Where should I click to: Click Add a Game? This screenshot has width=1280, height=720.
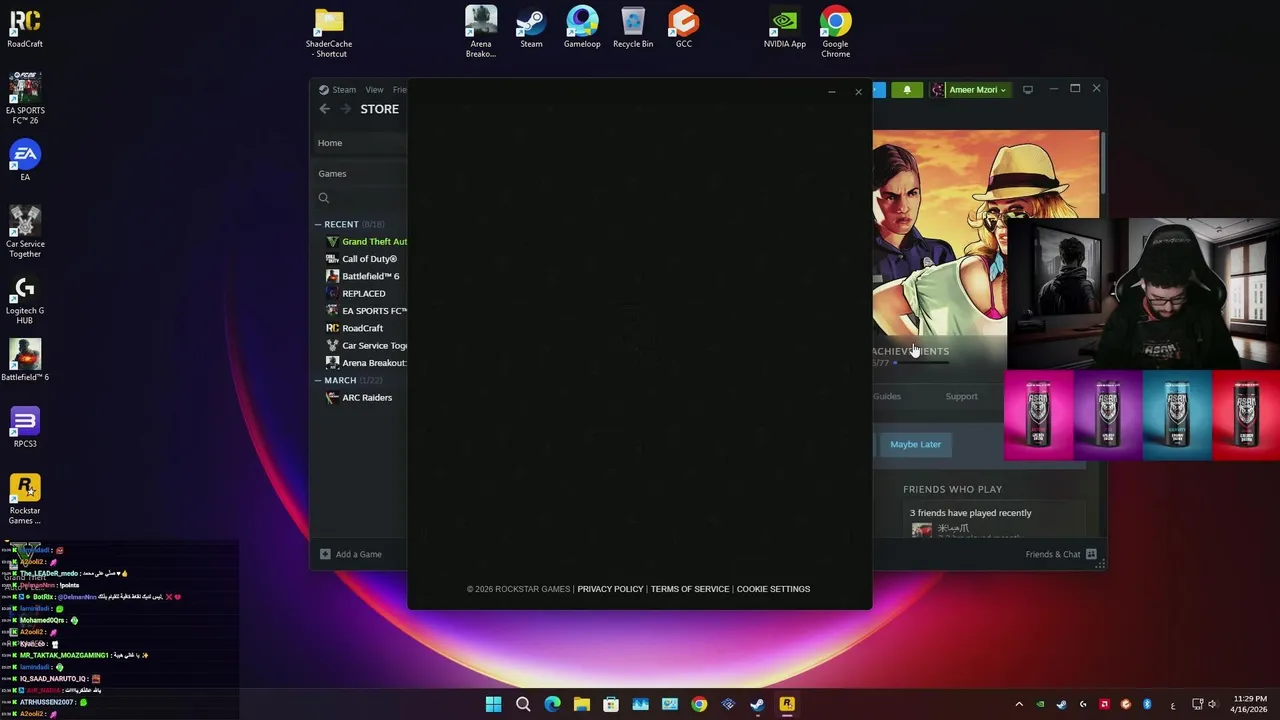pyautogui.click(x=350, y=554)
